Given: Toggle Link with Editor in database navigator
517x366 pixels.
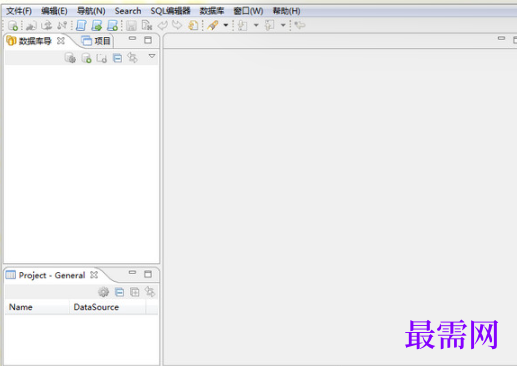Looking at the screenshot, I should coord(133,58).
